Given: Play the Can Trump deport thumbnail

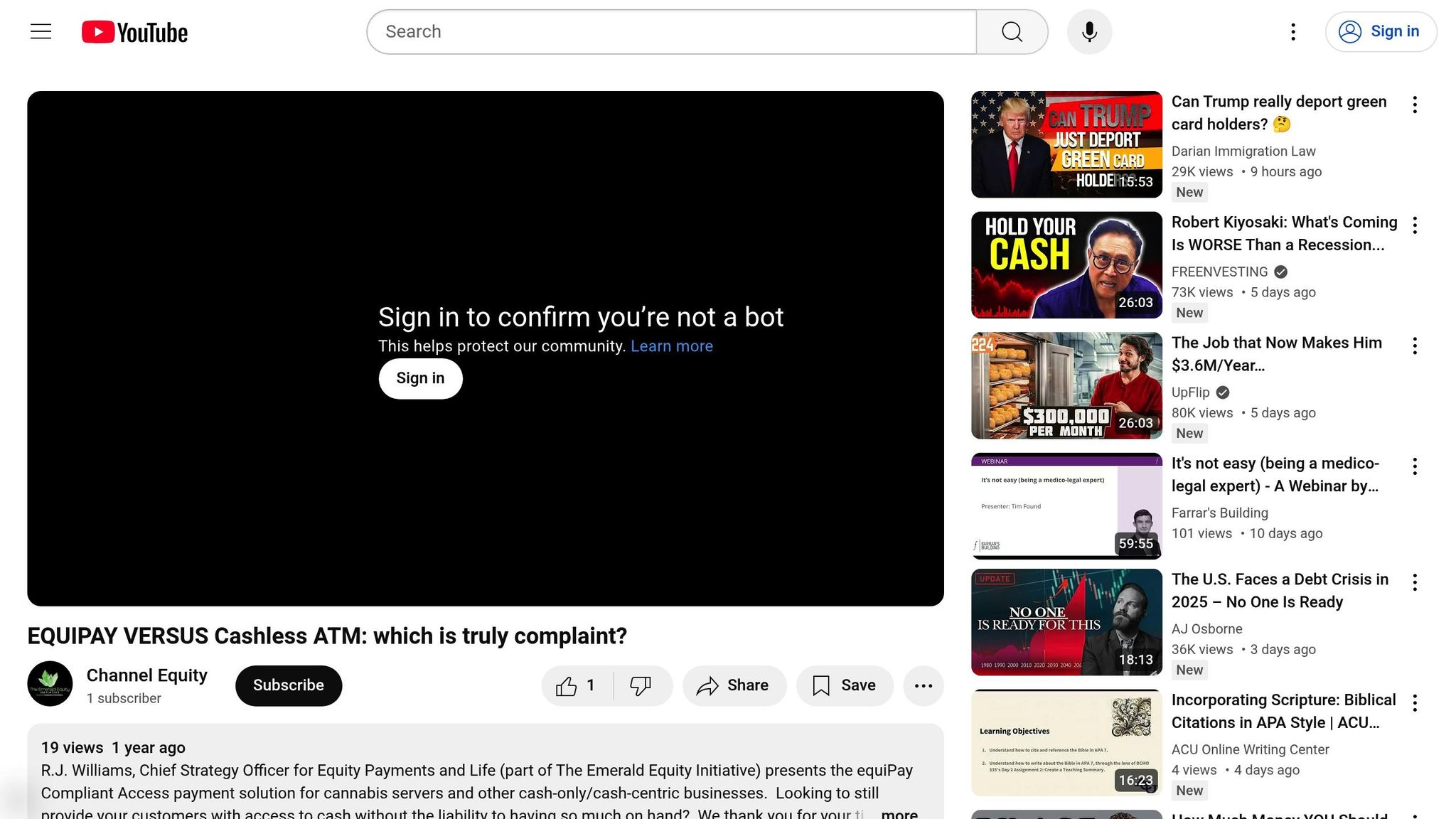Looking at the screenshot, I should click(x=1066, y=144).
